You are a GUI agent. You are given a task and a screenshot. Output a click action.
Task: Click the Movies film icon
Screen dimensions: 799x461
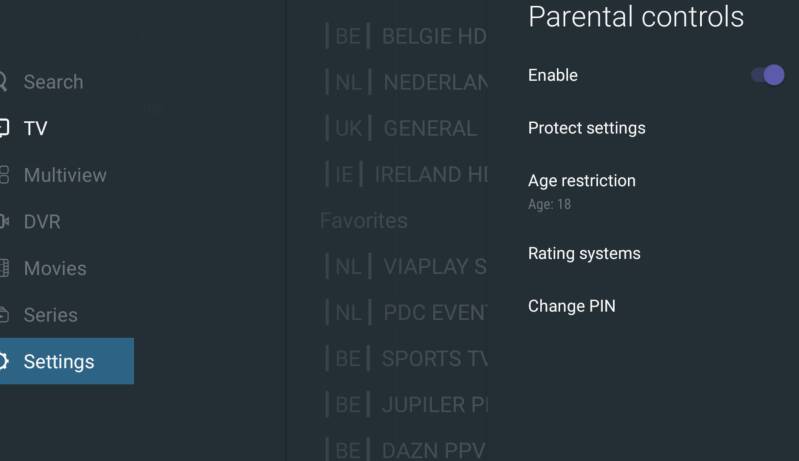[x=3, y=268]
